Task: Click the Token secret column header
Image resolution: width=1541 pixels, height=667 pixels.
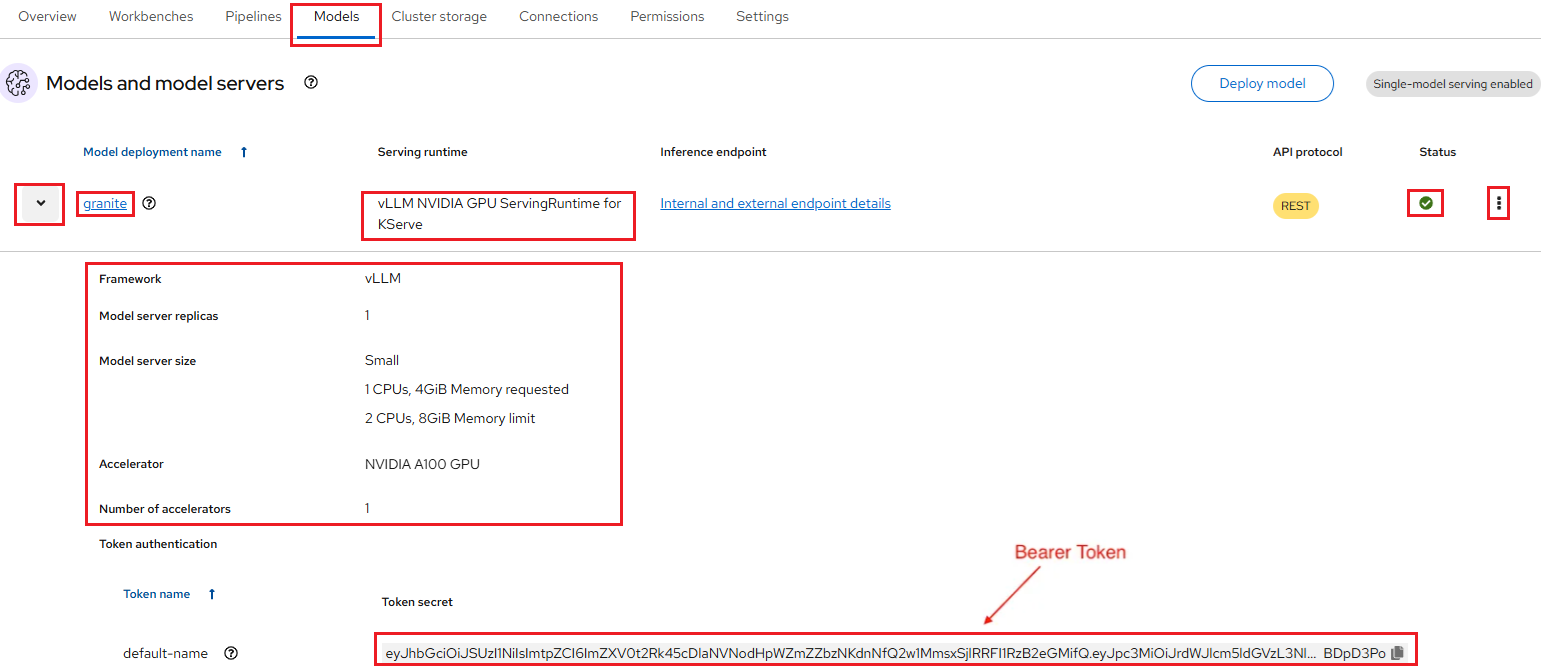Action: [x=417, y=602]
